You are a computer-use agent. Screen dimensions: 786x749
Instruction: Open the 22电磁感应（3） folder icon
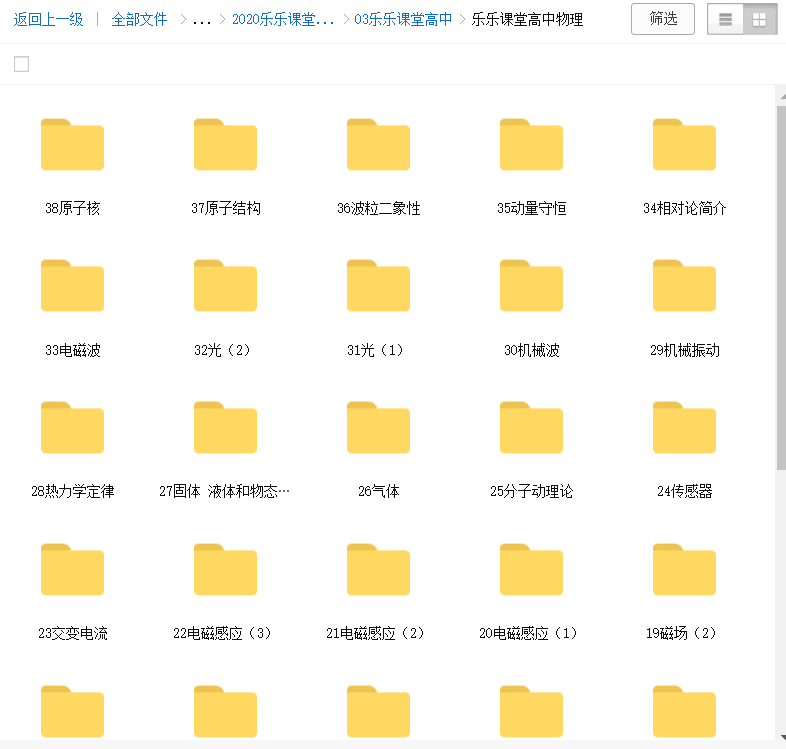[226, 570]
